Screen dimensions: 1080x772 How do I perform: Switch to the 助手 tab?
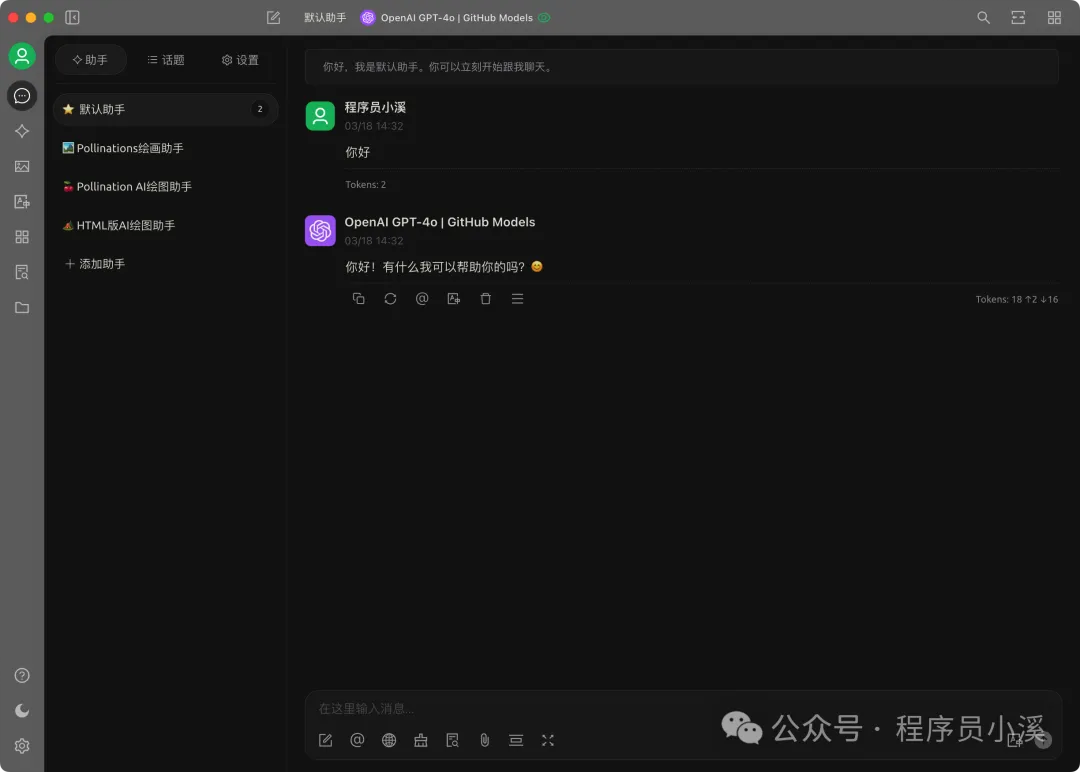[90, 60]
